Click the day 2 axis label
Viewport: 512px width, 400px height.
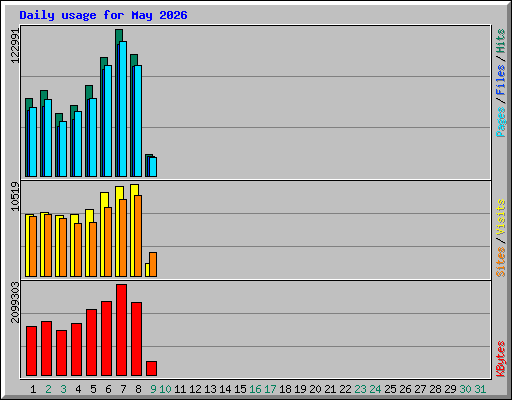click(x=48, y=389)
